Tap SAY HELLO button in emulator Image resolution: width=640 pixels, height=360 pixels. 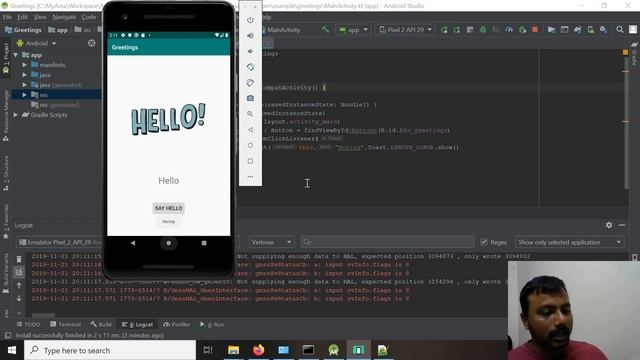tap(169, 208)
